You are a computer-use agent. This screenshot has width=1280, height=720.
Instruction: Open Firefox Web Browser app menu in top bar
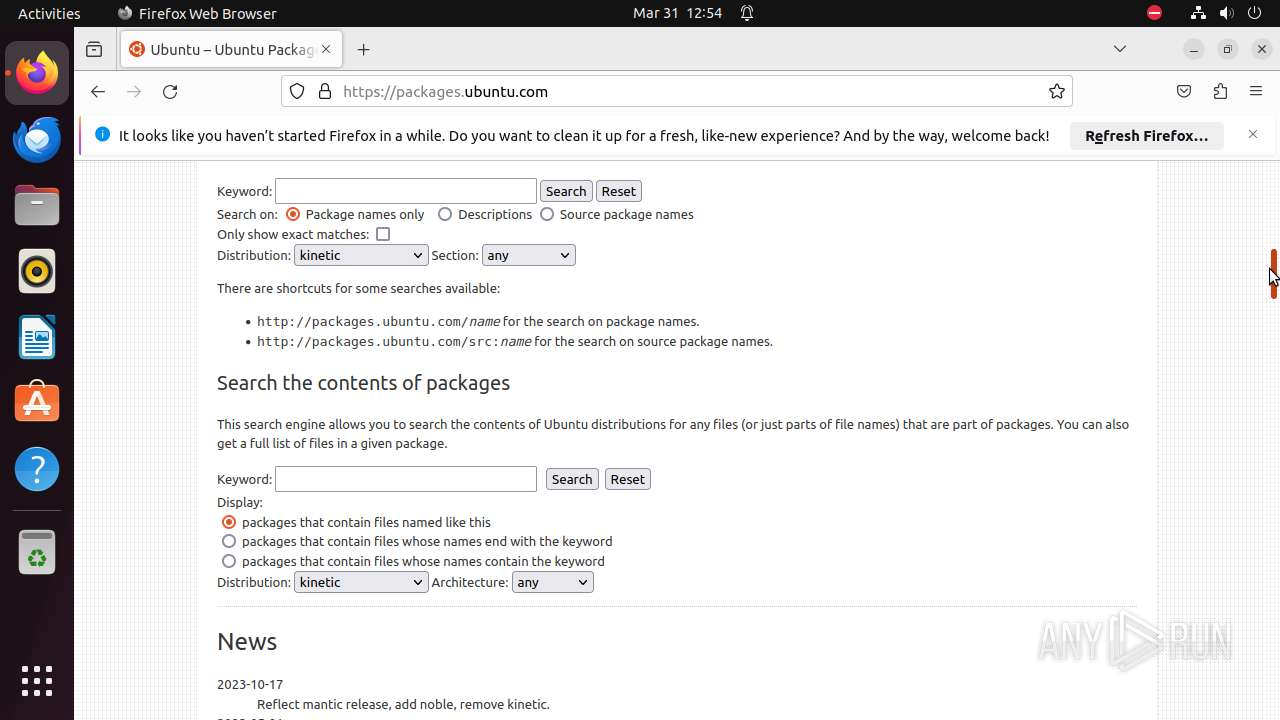197,13
